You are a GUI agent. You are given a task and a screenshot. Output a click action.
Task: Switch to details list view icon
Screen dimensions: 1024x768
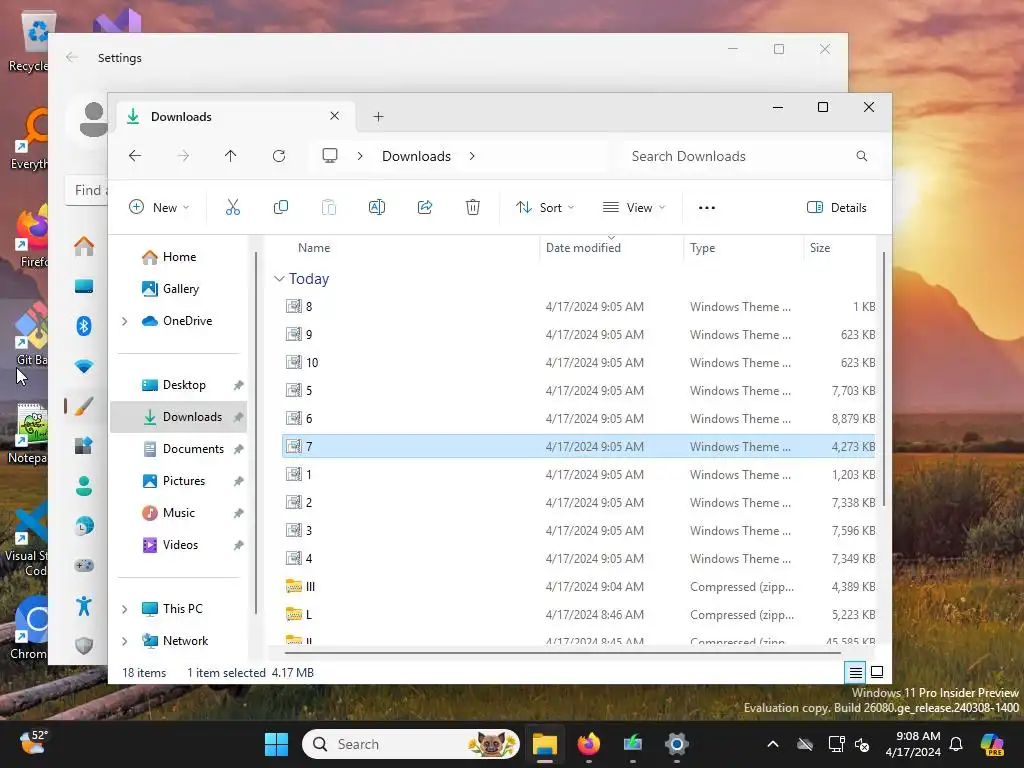pyautogui.click(x=856, y=672)
